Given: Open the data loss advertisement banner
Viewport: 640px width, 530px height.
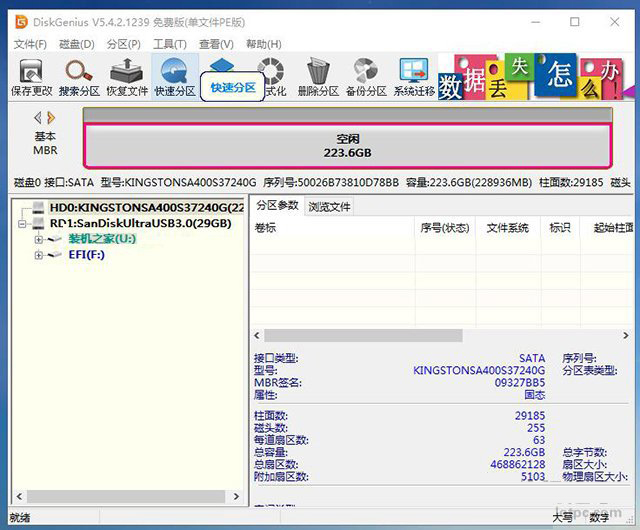Looking at the screenshot, I should tap(536, 77).
